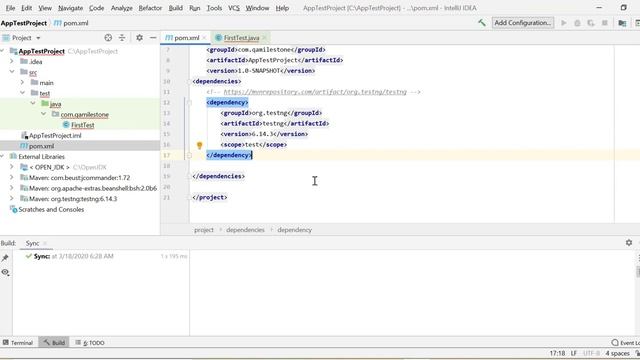Close the pom.xml editor tab
The width and height of the screenshot is (640, 360).
204,38
